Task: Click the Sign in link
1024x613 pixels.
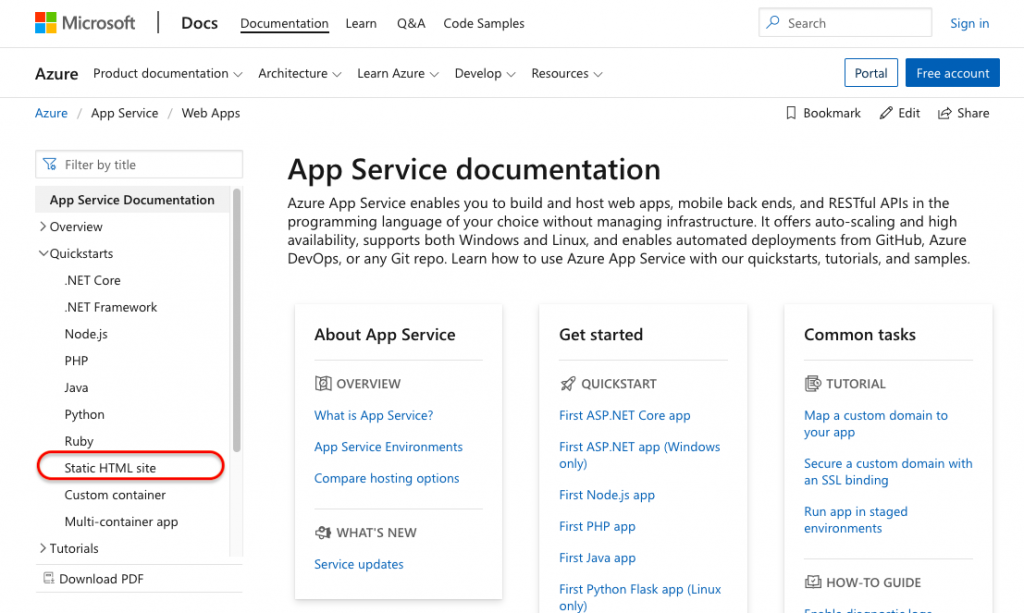Action: click(x=969, y=24)
